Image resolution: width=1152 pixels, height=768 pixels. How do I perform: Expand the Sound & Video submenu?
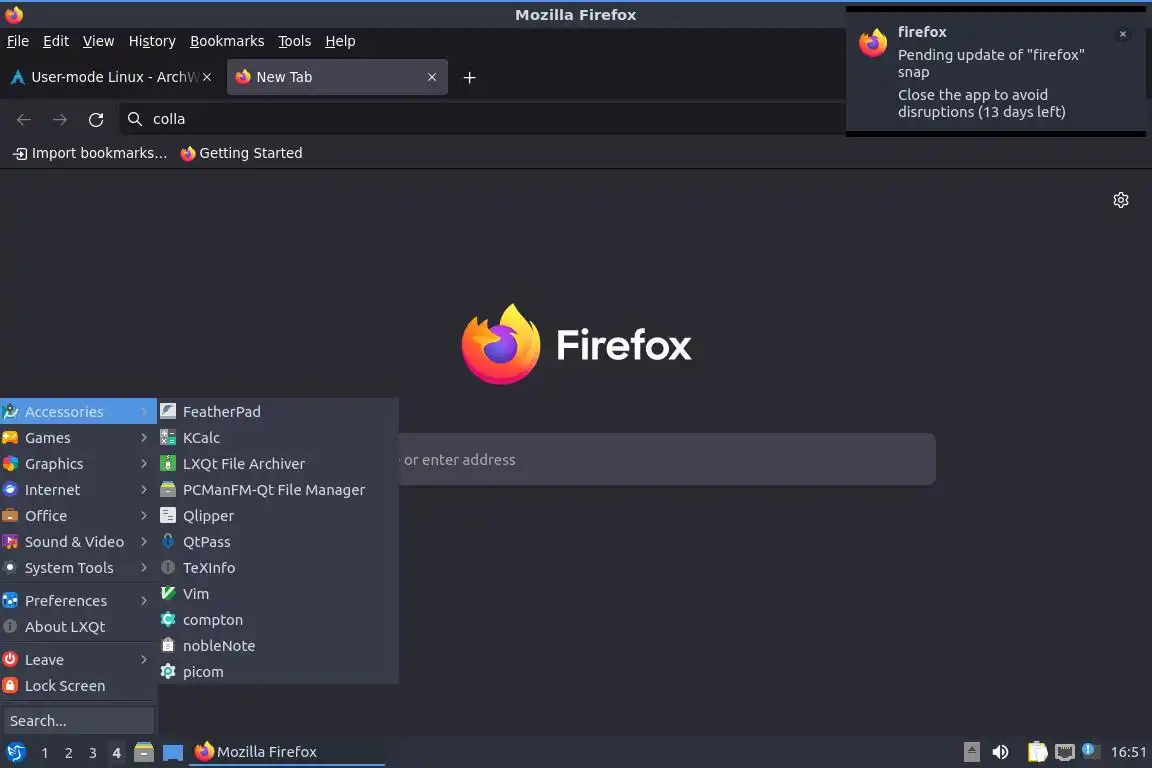click(x=77, y=542)
